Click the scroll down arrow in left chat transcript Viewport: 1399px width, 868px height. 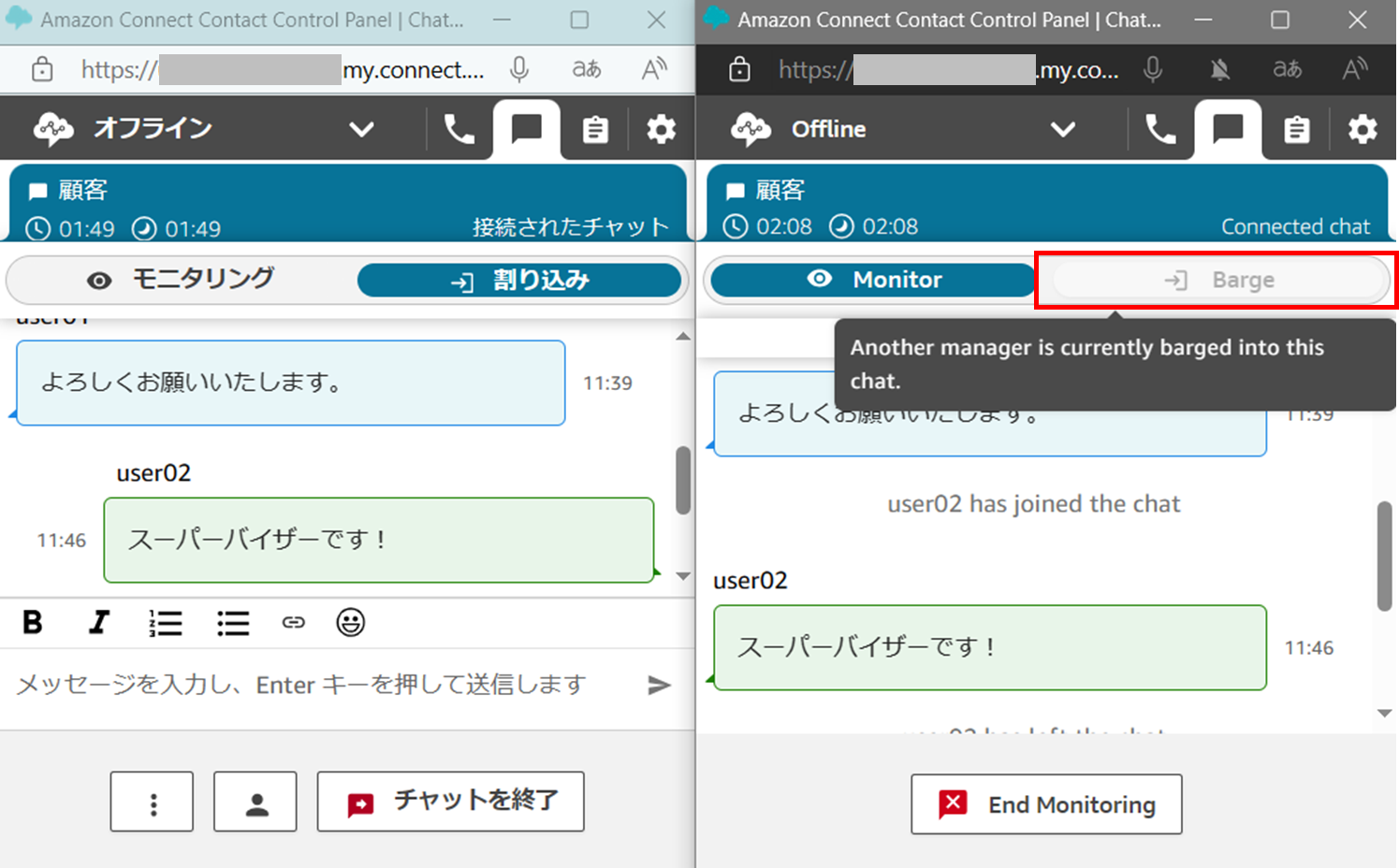(x=683, y=576)
